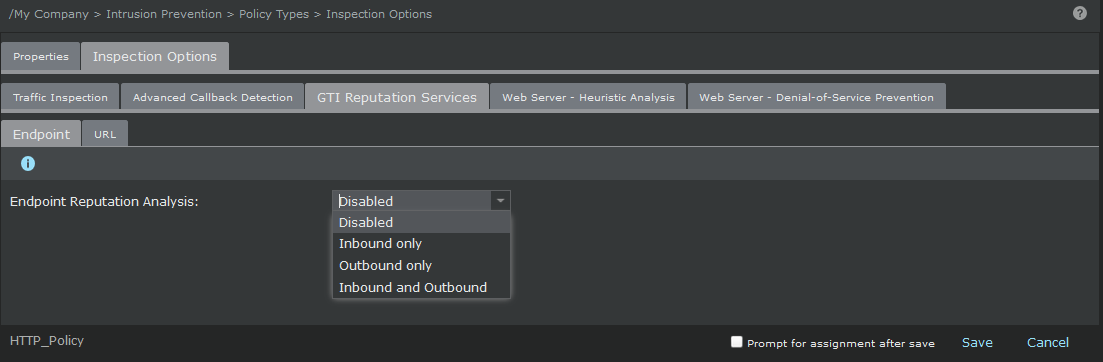Click the breadcrumb path text
Image resolution: width=1103 pixels, height=362 pixels.
[x=220, y=14]
